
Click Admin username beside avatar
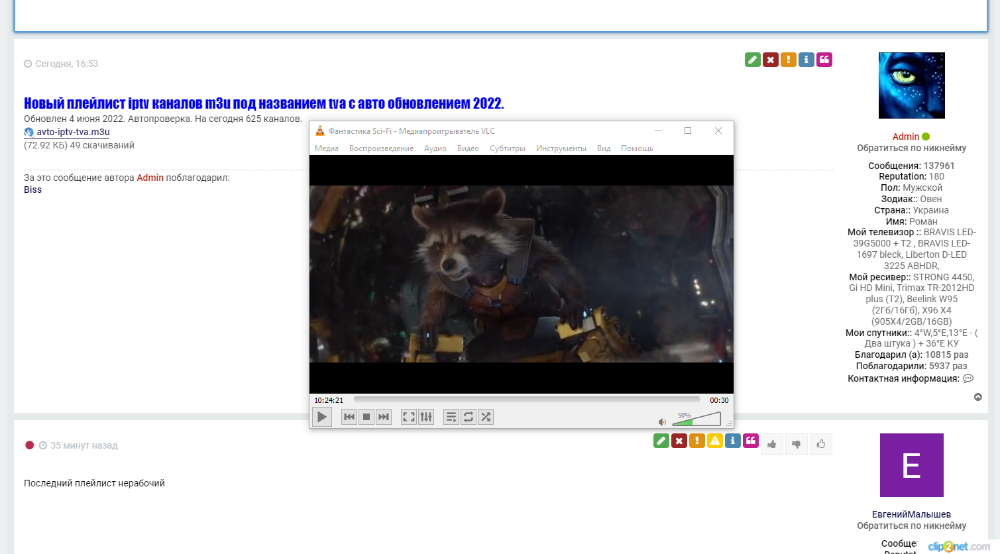906,136
